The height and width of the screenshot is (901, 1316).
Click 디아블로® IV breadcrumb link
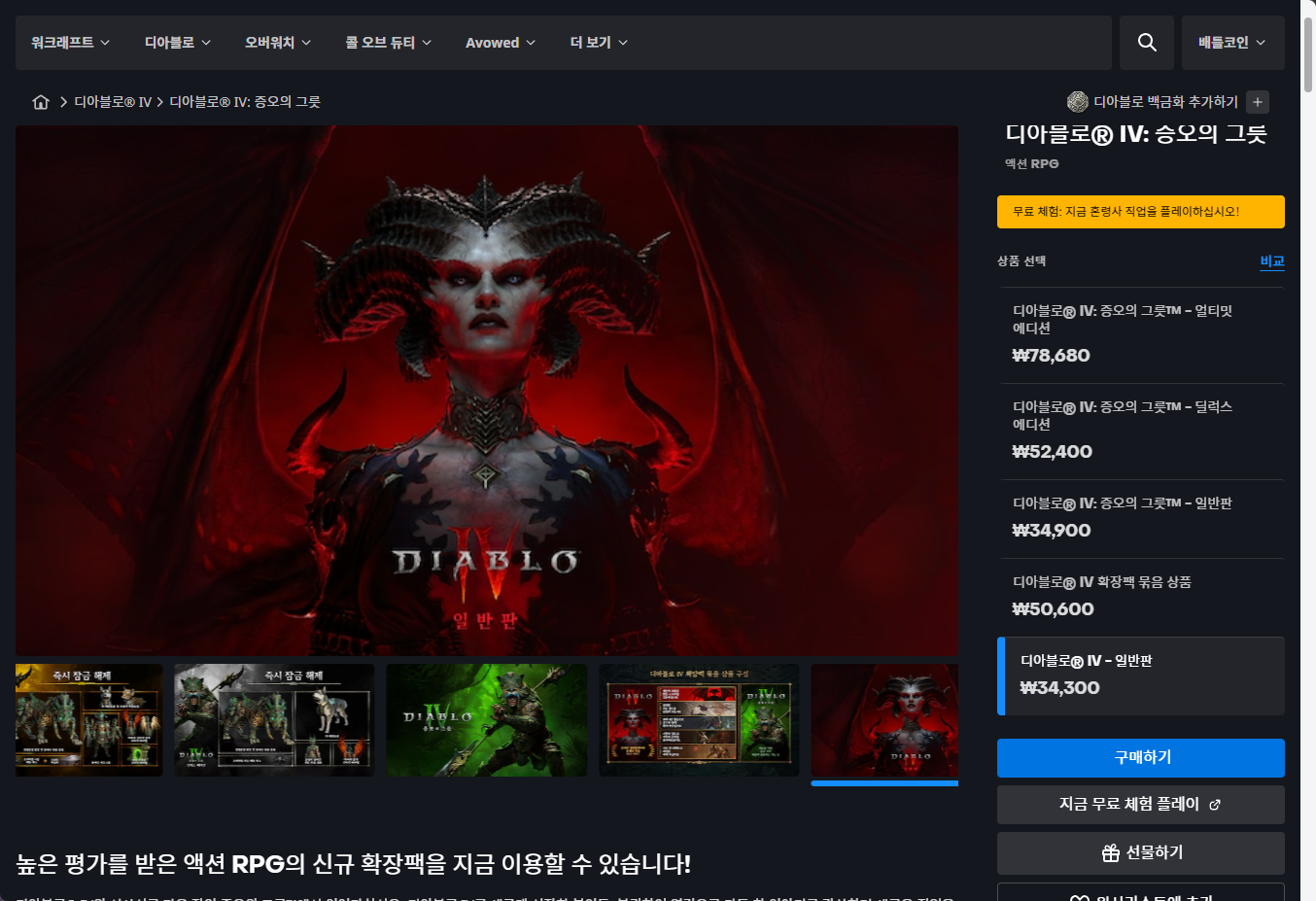click(x=113, y=102)
